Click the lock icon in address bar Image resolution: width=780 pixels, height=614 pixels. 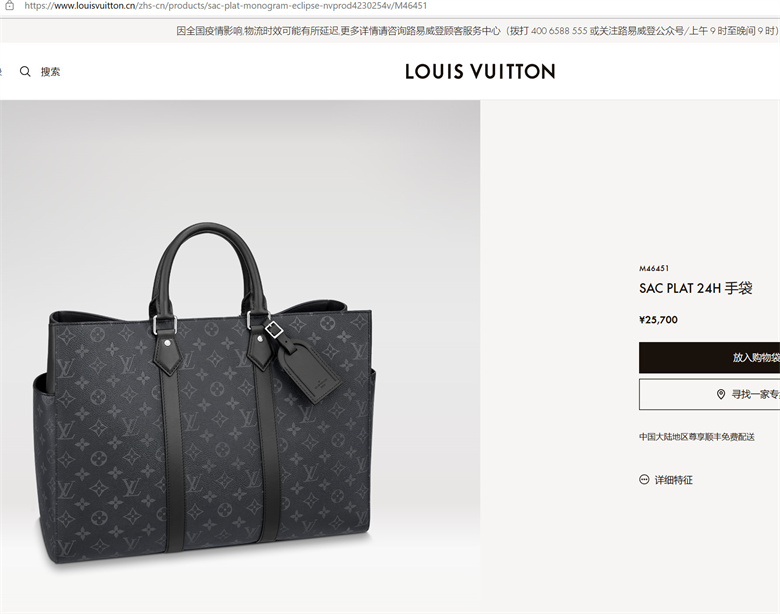click(x=9, y=6)
